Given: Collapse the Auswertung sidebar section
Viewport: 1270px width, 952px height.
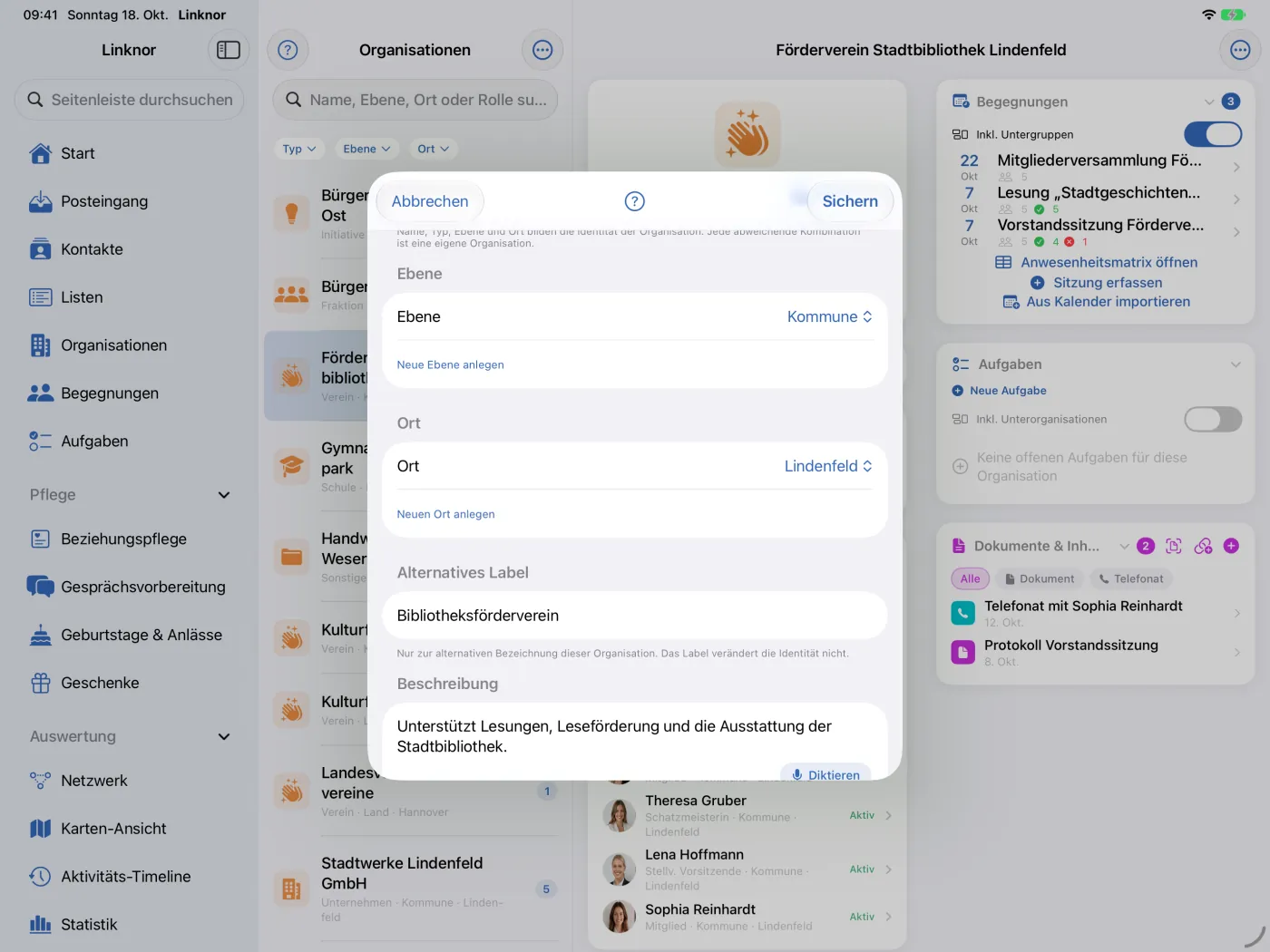Looking at the screenshot, I should tap(224, 737).
